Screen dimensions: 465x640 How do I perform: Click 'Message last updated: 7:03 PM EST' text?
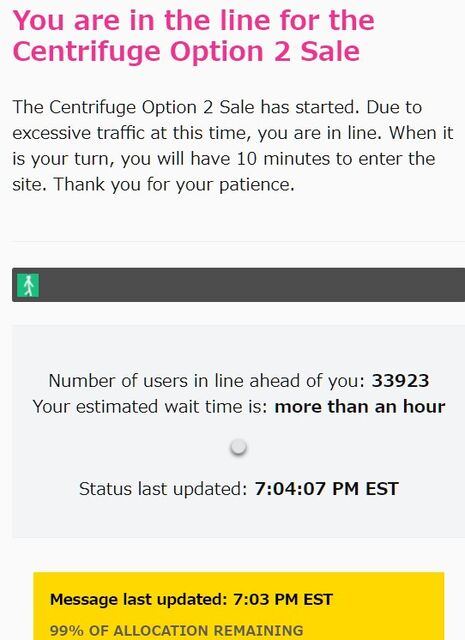point(191,600)
